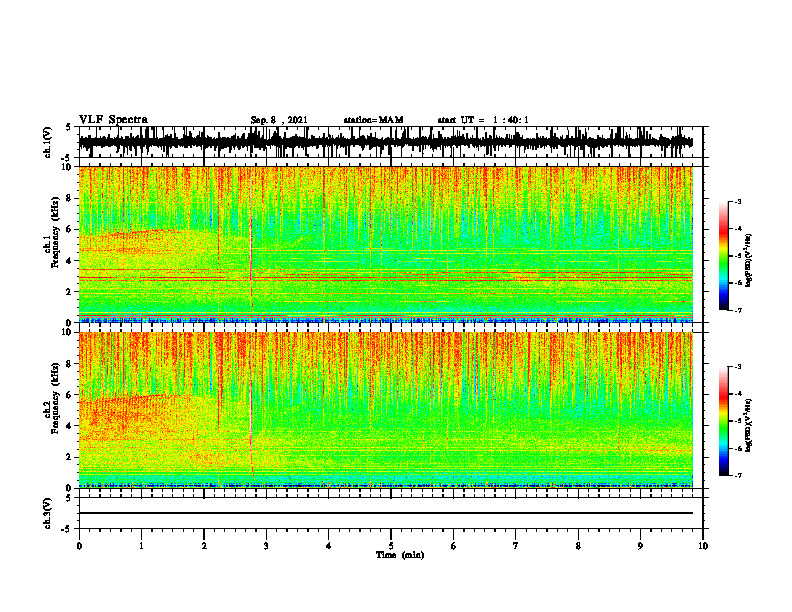Click the ch.1 spectrogram color bar

(x=724, y=256)
